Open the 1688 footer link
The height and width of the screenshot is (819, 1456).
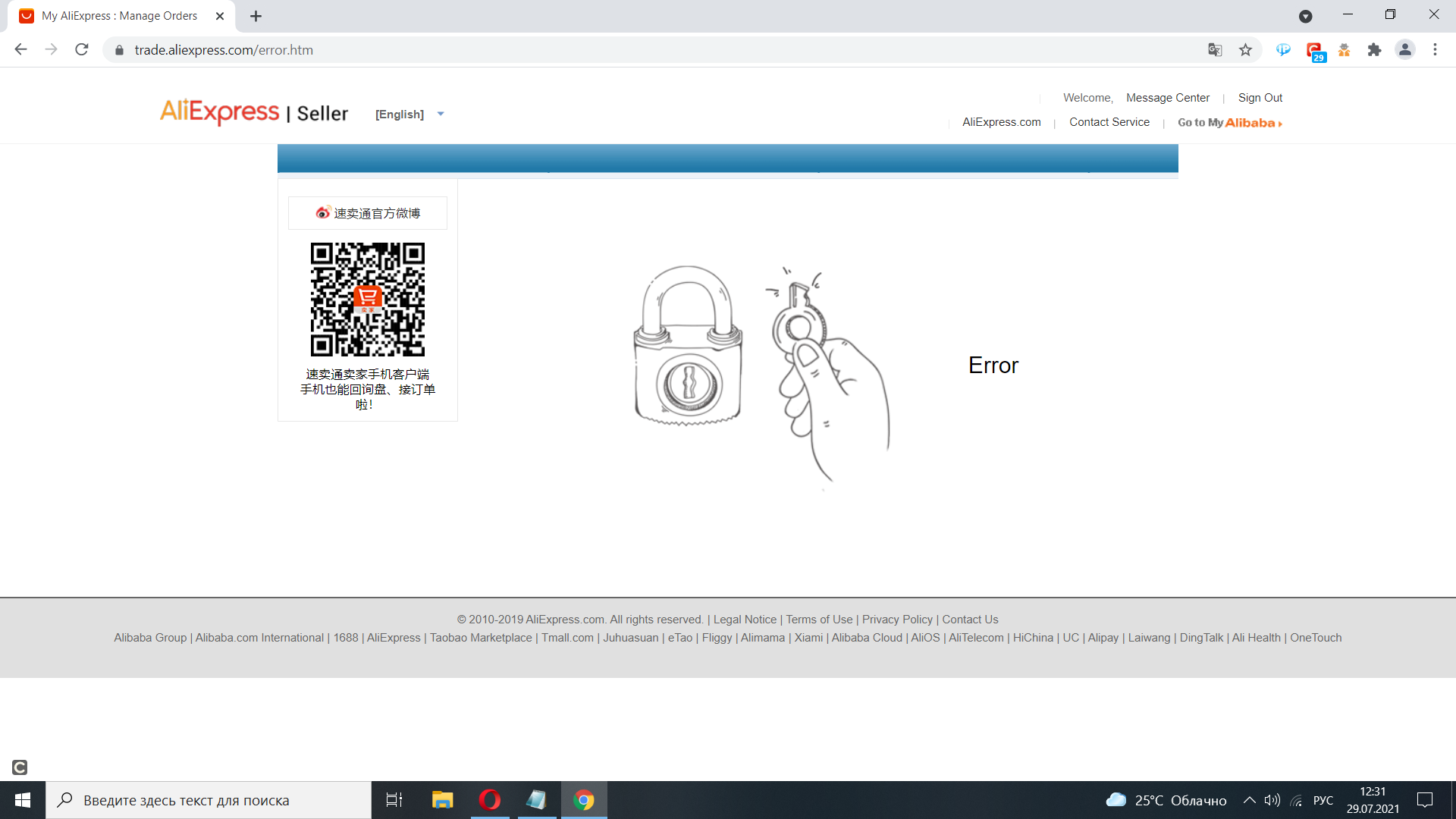346,638
